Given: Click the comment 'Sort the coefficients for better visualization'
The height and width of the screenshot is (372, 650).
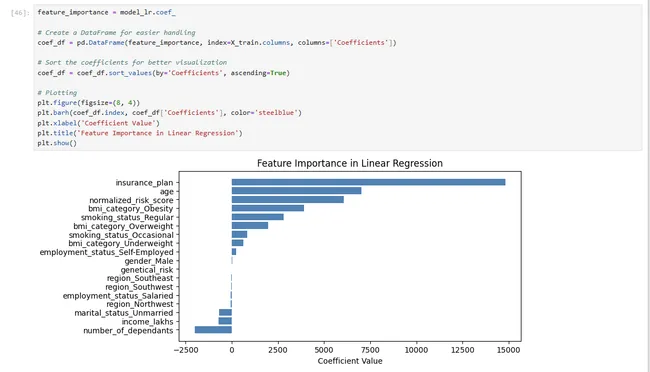Looking at the screenshot, I should (x=132, y=63).
